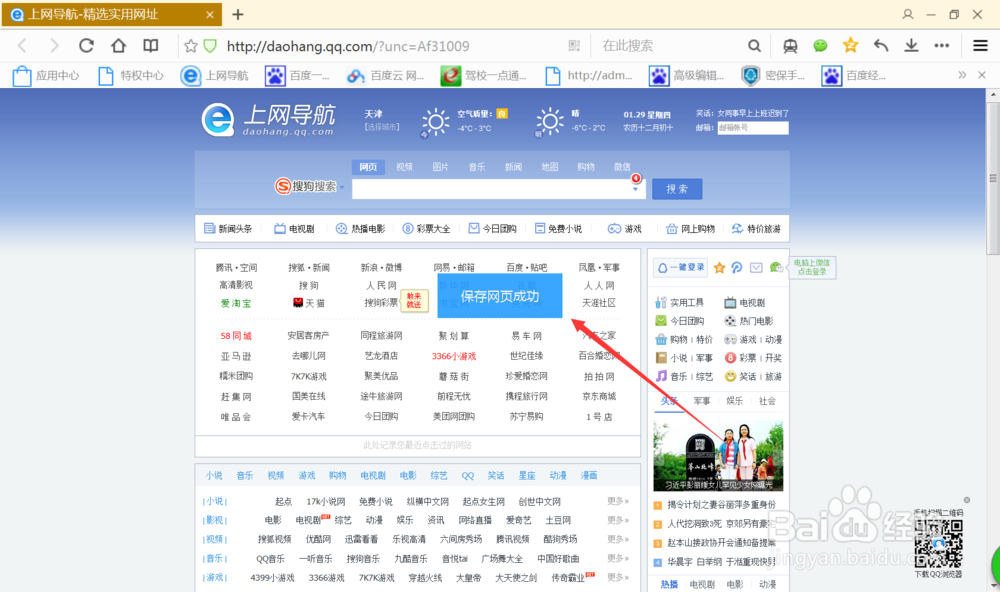Select the 视频 search tab
The width and height of the screenshot is (1000, 592).
pyautogui.click(x=404, y=166)
